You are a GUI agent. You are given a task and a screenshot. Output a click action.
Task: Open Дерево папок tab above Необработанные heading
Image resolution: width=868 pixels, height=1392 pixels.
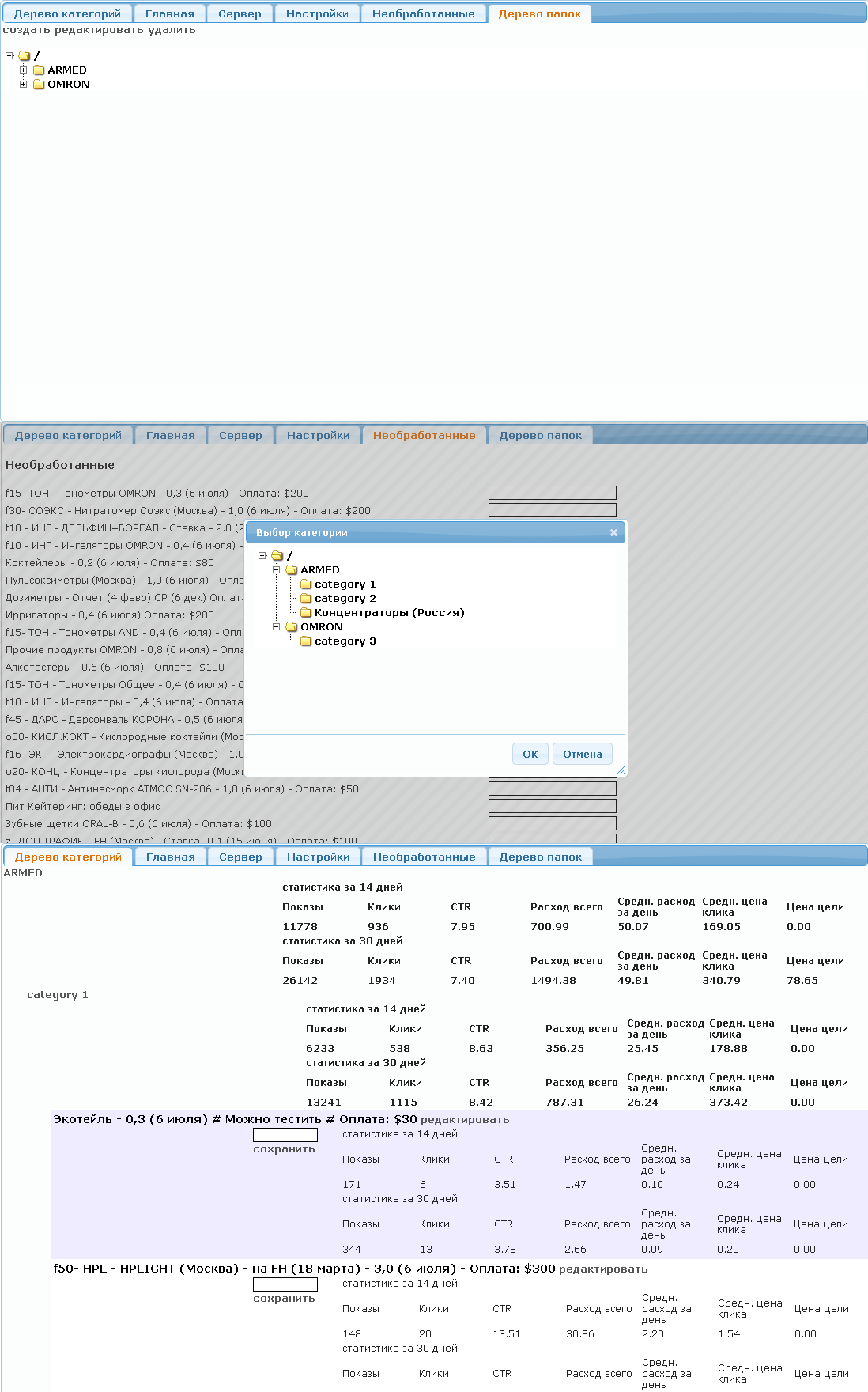pyautogui.click(x=540, y=435)
